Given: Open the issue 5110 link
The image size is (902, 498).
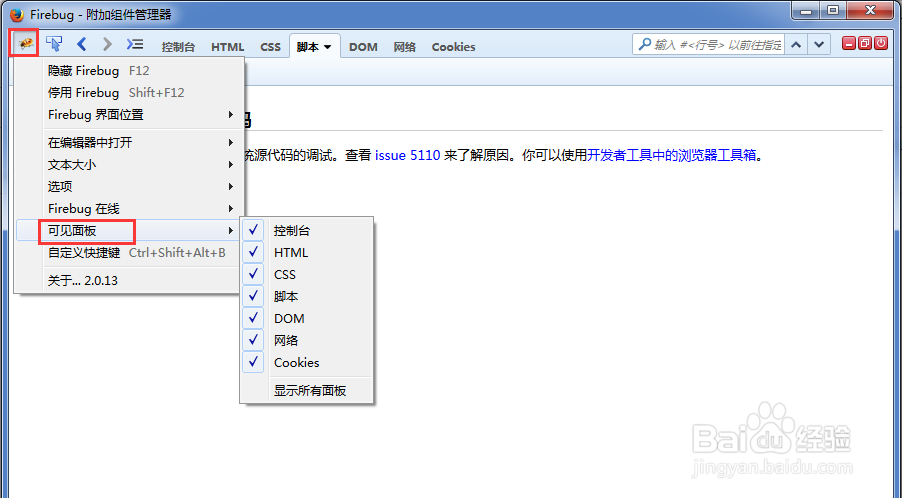Looking at the screenshot, I should 407,155.
